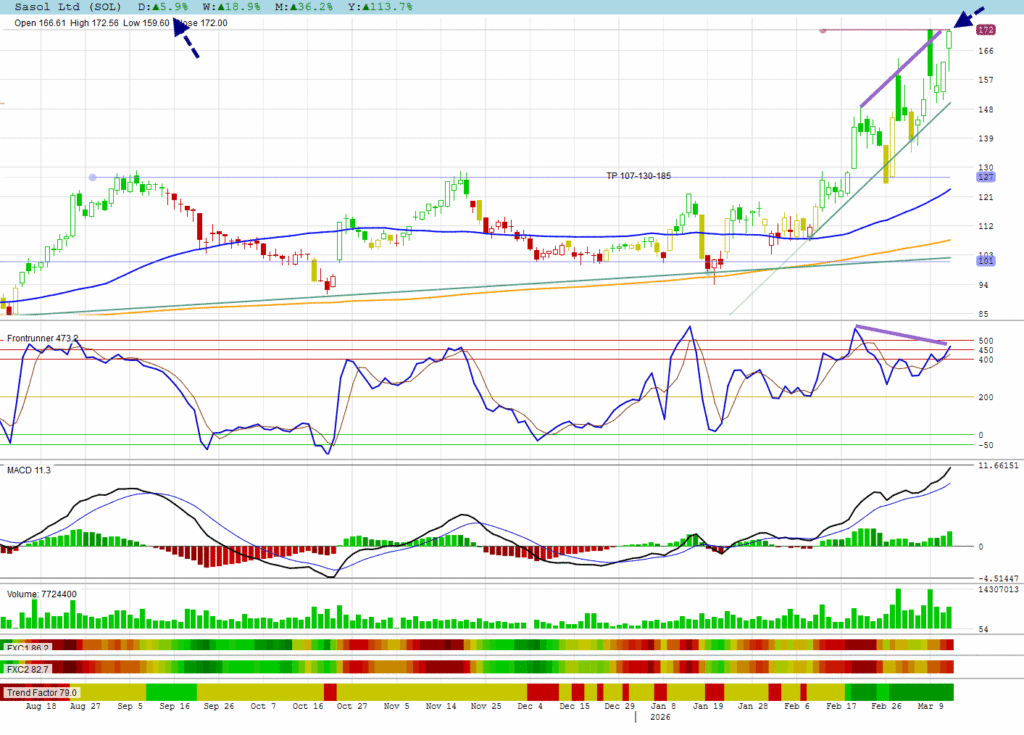Click the Oct 27 date on the time axis
The height and width of the screenshot is (735, 1024).
(352, 706)
